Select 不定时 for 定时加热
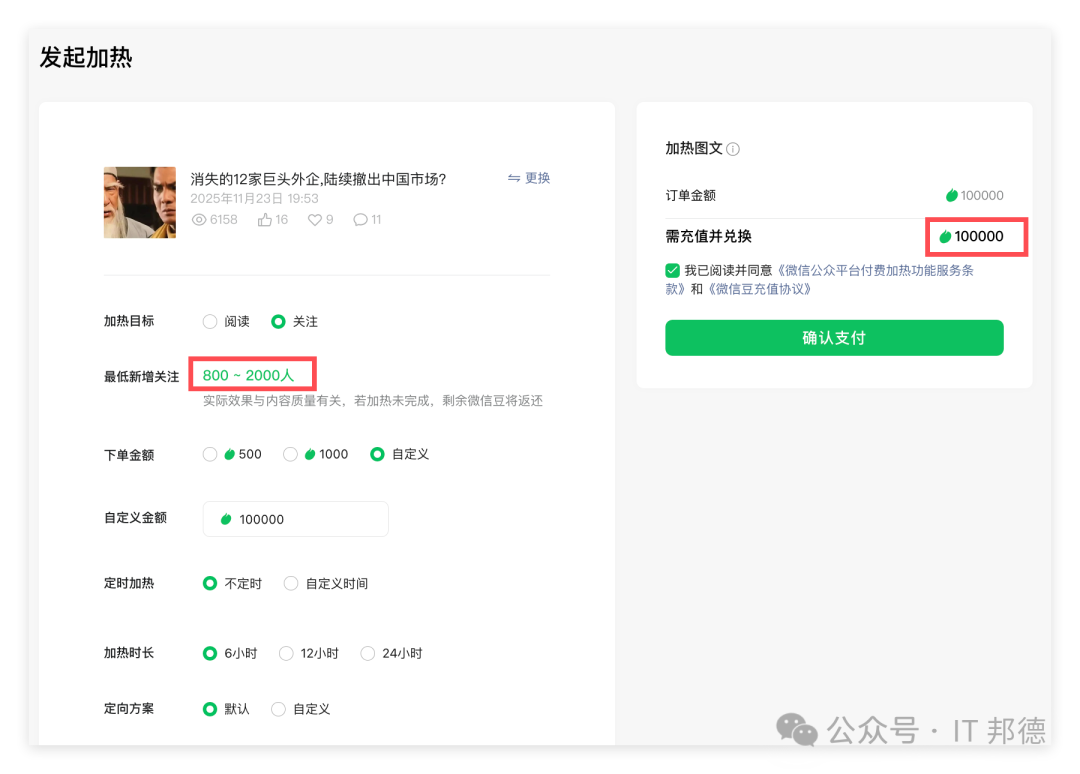This screenshot has width=1080, height=774. (x=210, y=584)
